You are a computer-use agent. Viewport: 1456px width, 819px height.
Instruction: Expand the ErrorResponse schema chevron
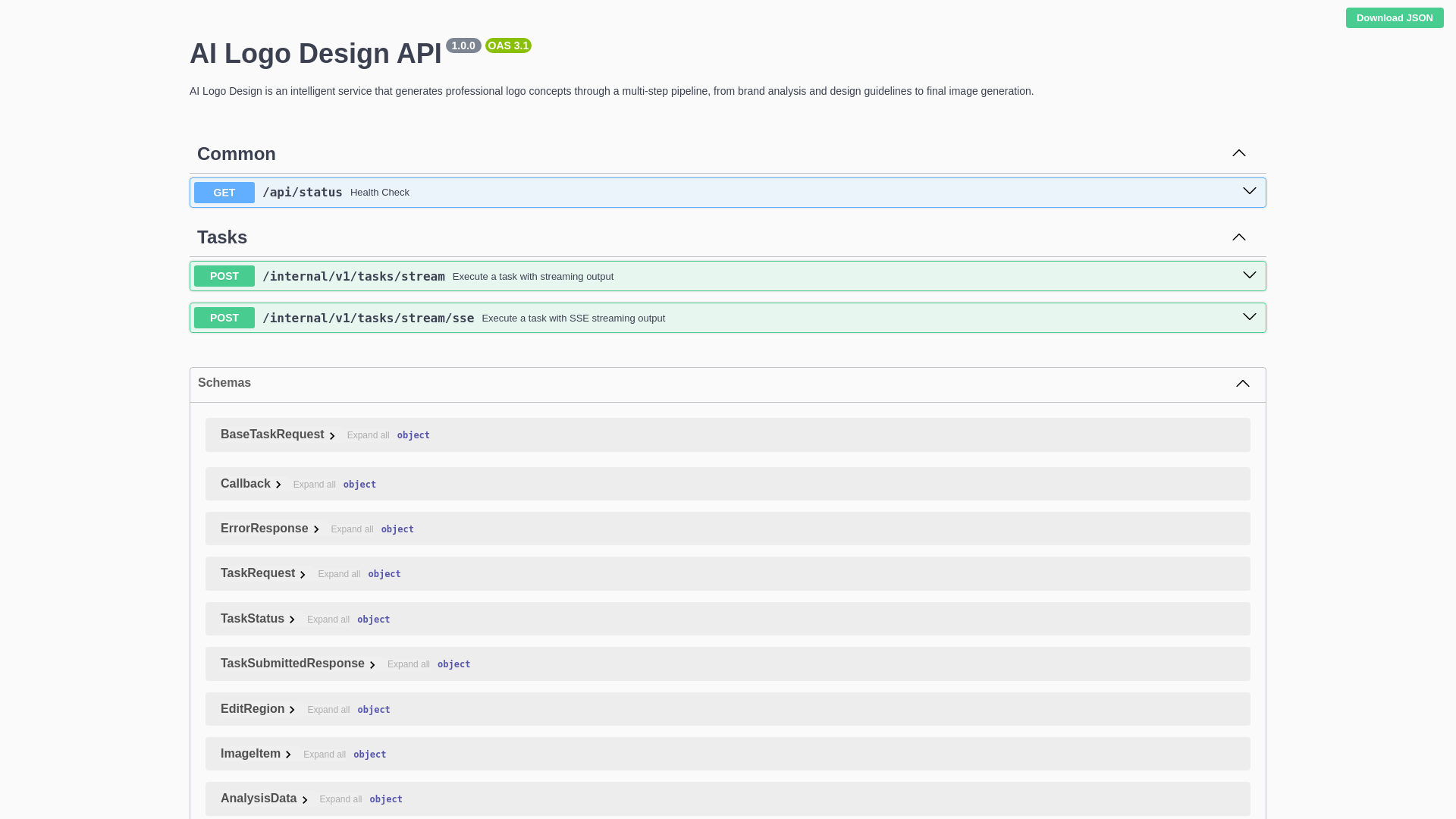tap(316, 529)
